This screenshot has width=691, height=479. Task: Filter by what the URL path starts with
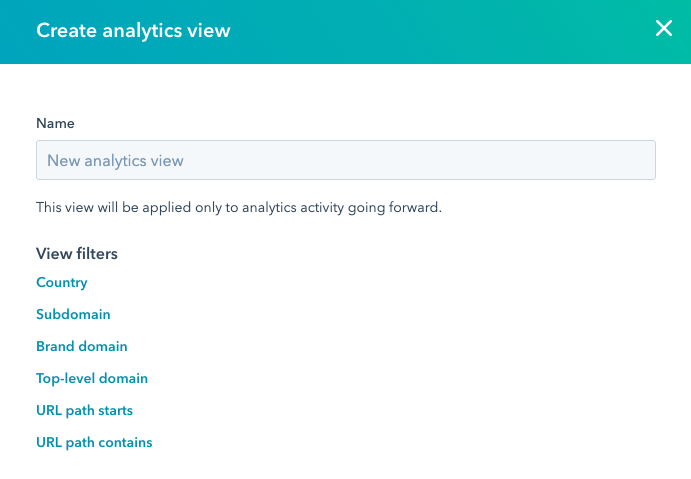coord(84,411)
